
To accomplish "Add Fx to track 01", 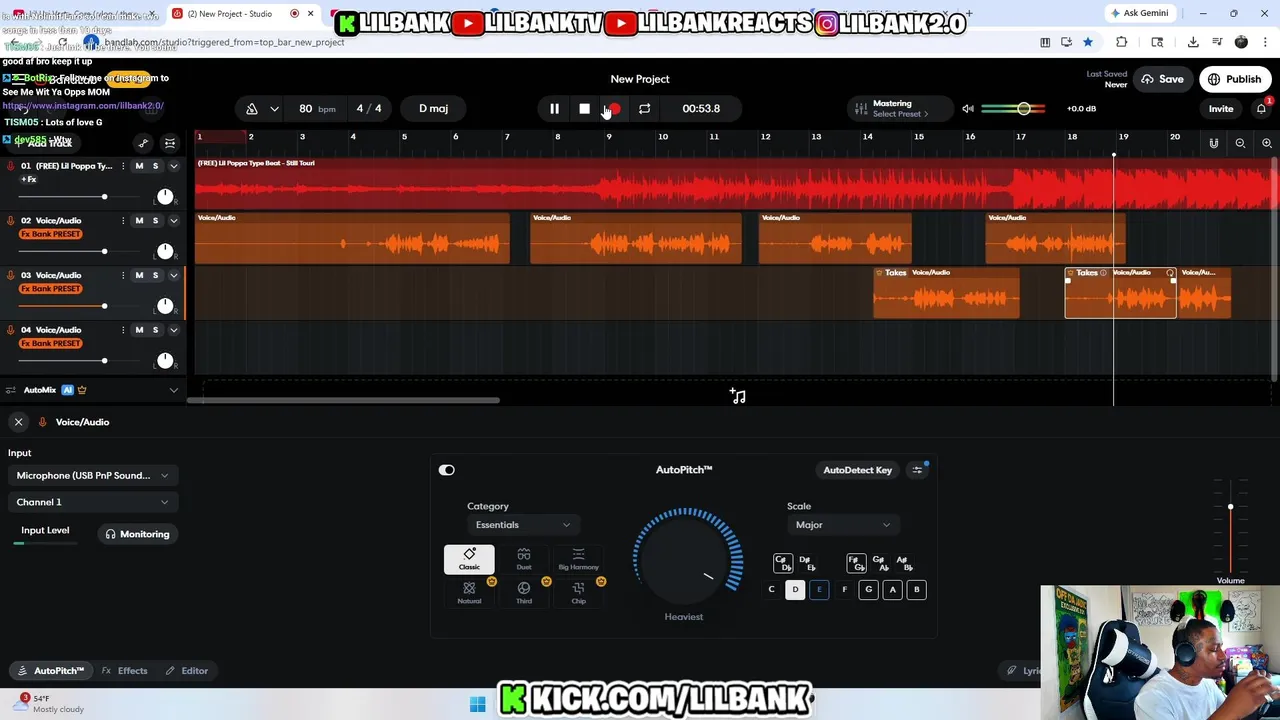I will click(x=29, y=179).
